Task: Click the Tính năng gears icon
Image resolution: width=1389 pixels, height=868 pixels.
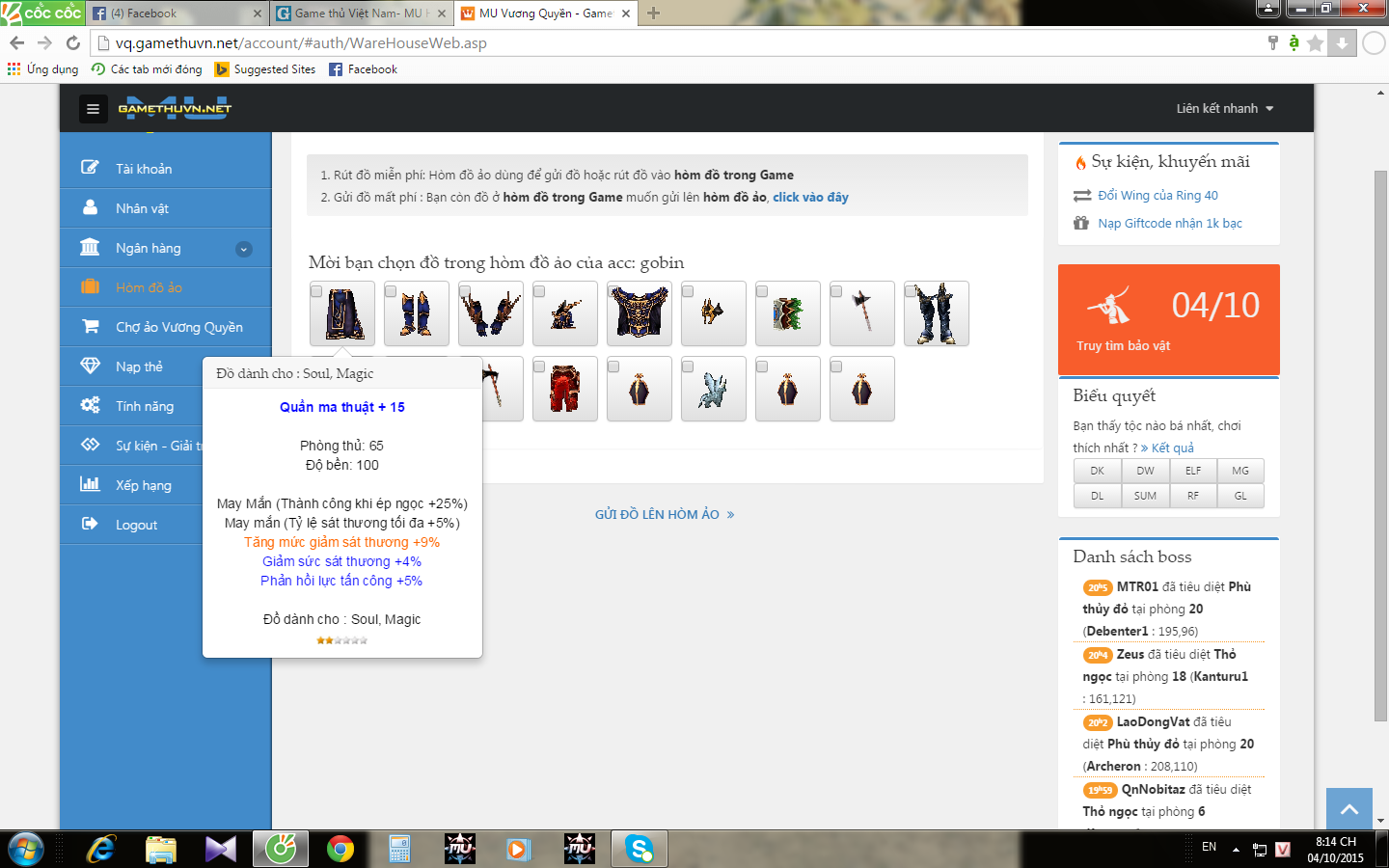Action: [x=90, y=405]
